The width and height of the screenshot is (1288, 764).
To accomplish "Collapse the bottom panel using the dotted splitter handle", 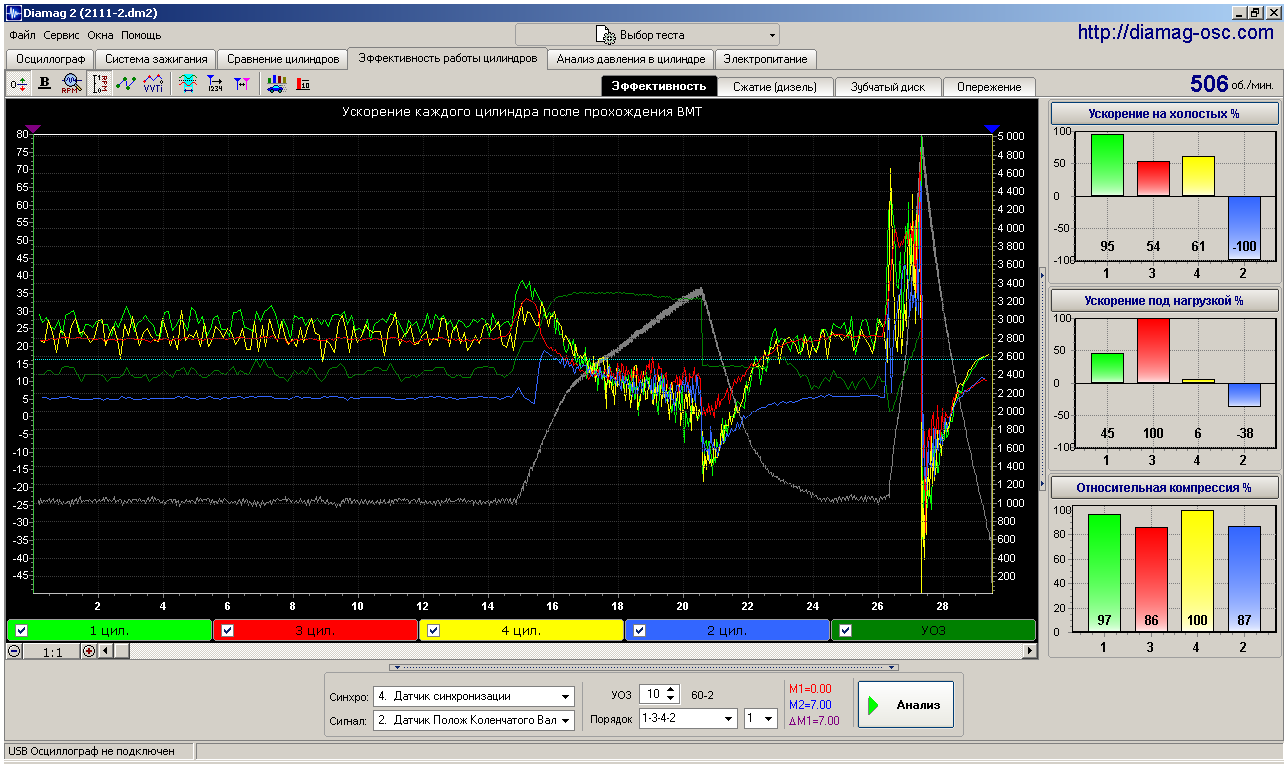I will click(644, 666).
